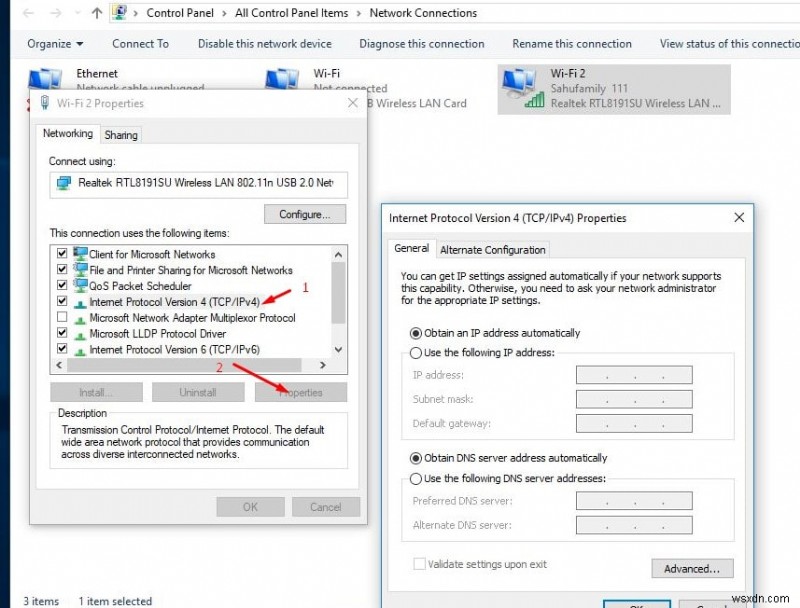Screen dimensions: 800x608
Task: Select Use the following IP address
Action: (416, 353)
